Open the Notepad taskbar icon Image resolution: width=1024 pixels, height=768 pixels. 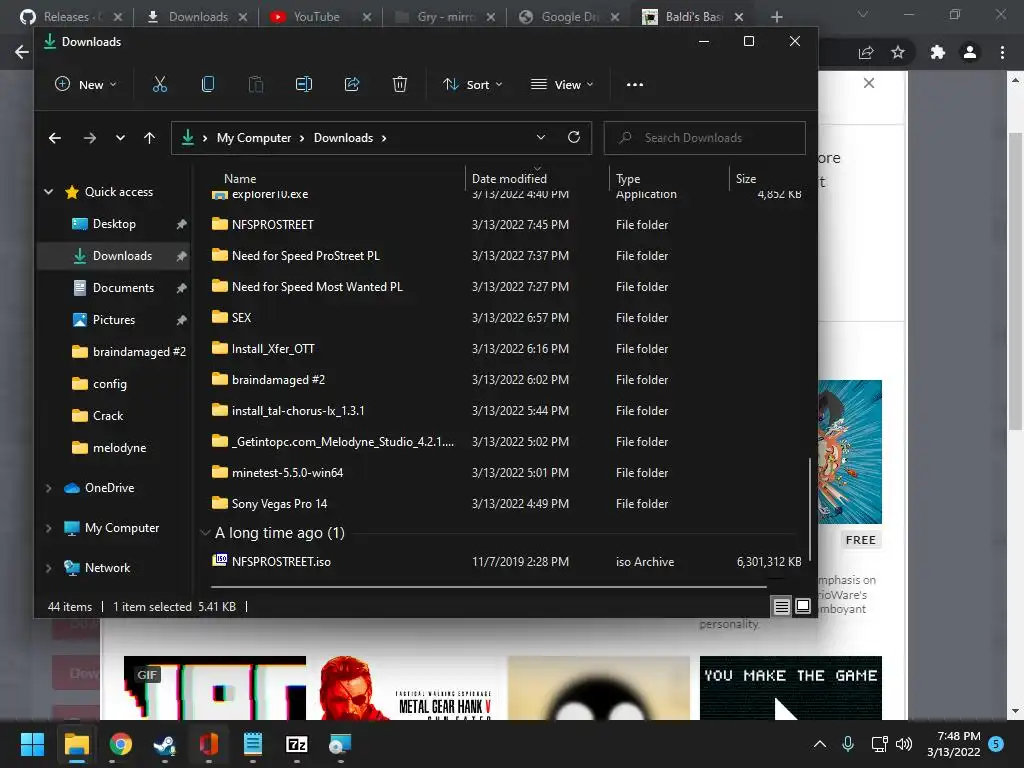pos(253,744)
